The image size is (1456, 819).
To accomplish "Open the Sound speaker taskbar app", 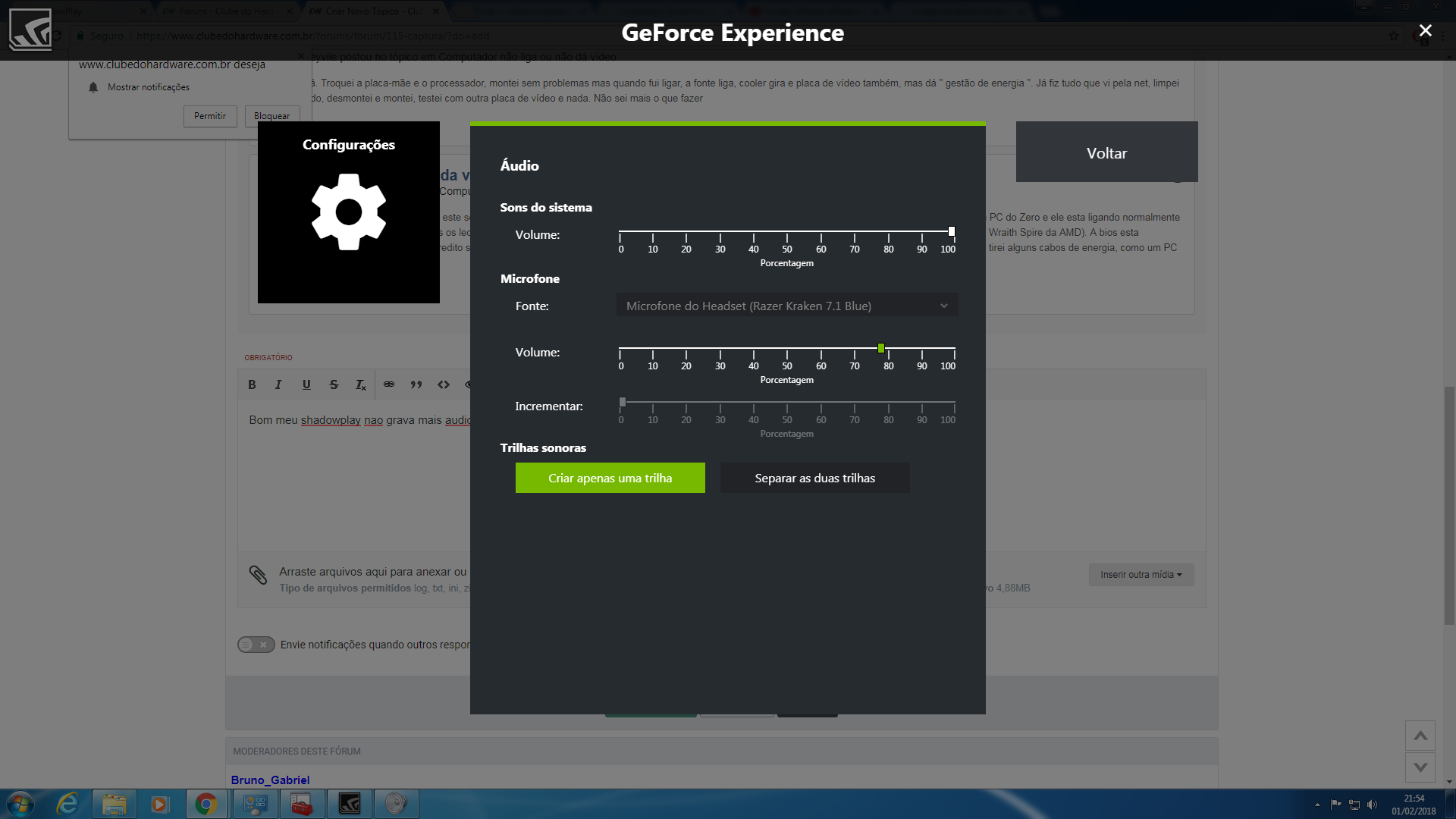I will [396, 804].
